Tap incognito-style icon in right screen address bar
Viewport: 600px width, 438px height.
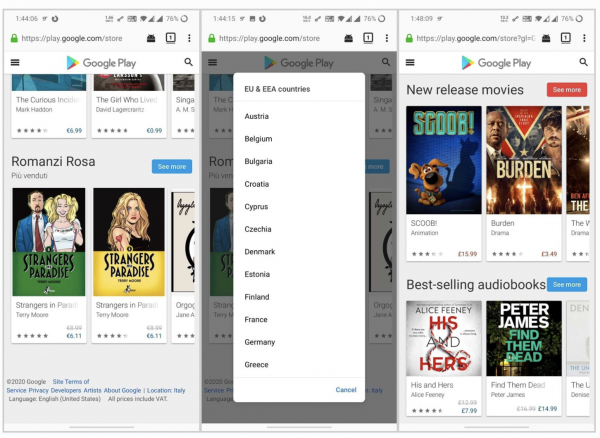[x=546, y=38]
